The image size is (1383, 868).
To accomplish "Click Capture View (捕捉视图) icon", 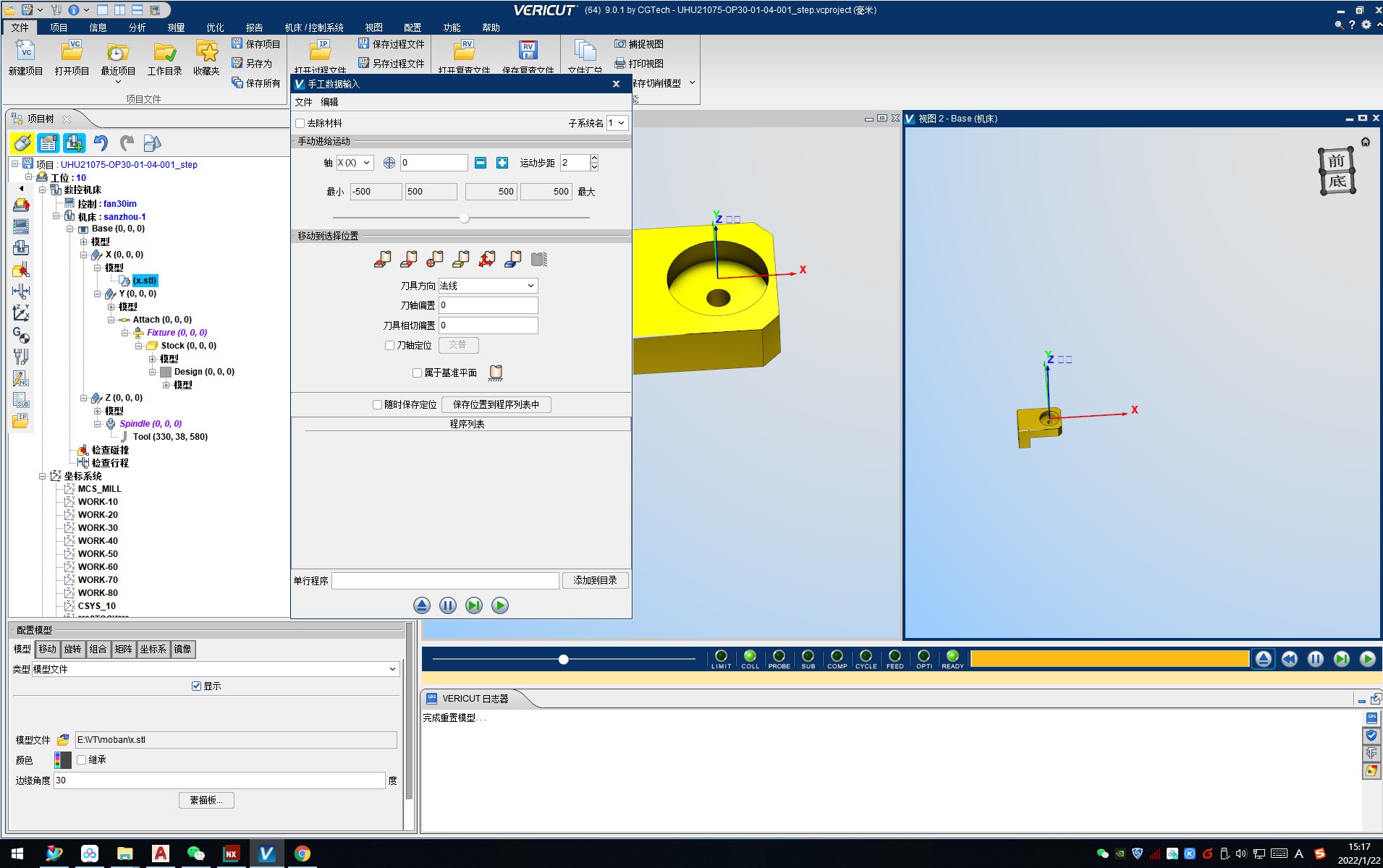I will (639, 44).
